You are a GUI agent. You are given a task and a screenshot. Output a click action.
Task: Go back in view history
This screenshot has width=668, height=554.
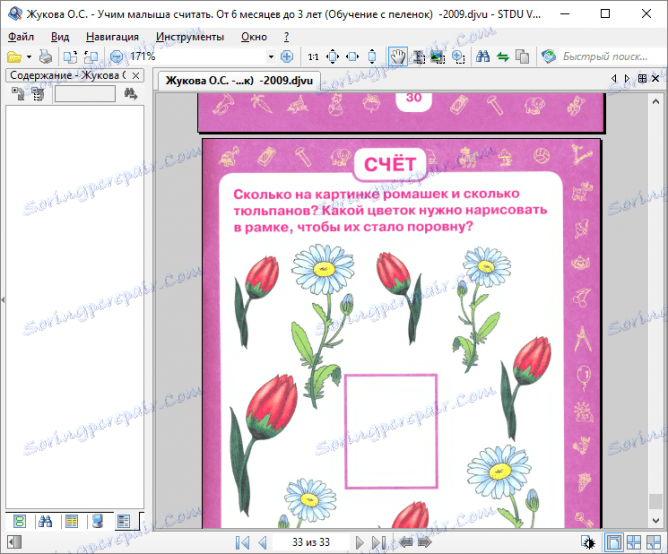coord(406,542)
